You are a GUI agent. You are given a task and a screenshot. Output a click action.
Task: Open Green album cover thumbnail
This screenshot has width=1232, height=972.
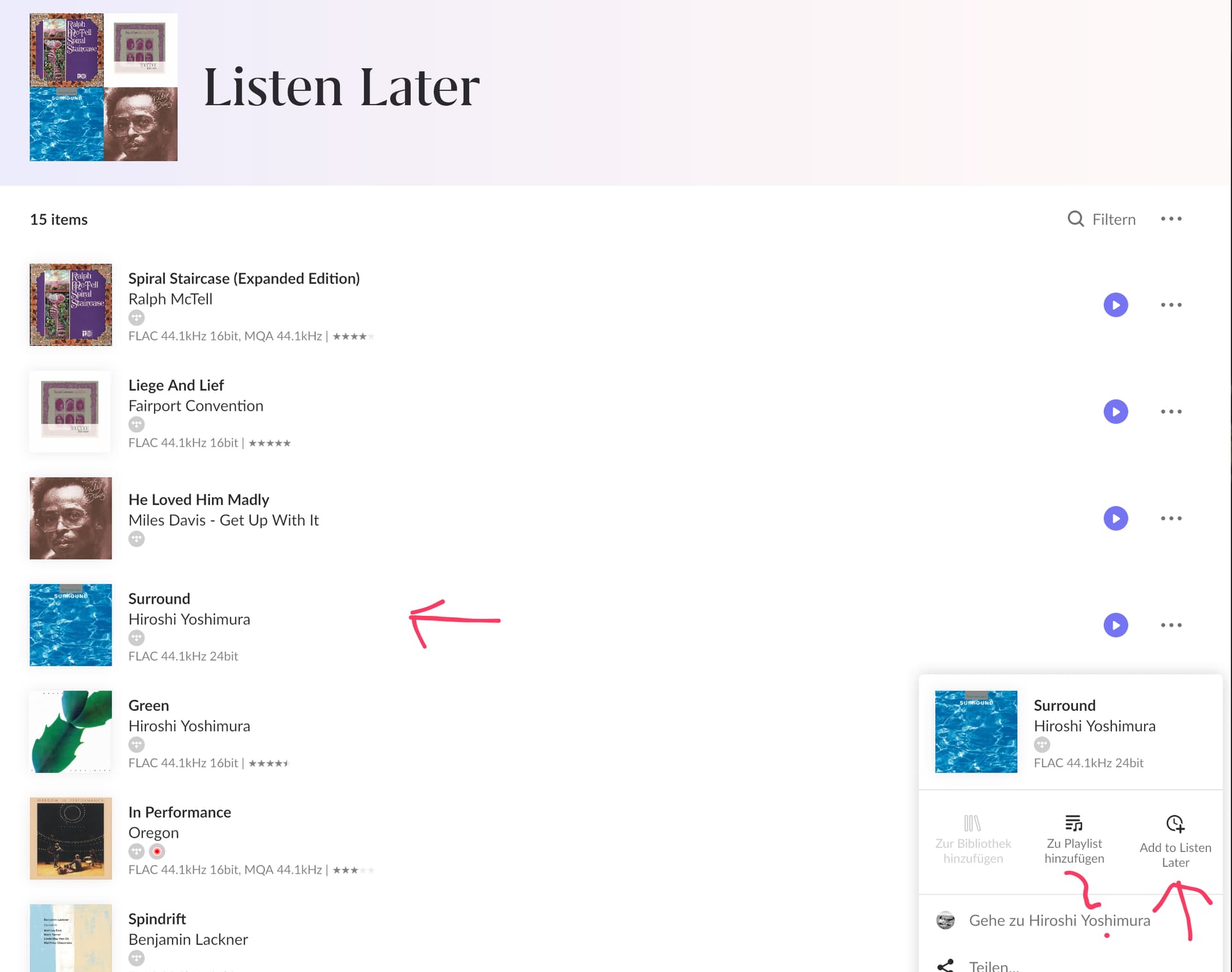click(x=71, y=731)
